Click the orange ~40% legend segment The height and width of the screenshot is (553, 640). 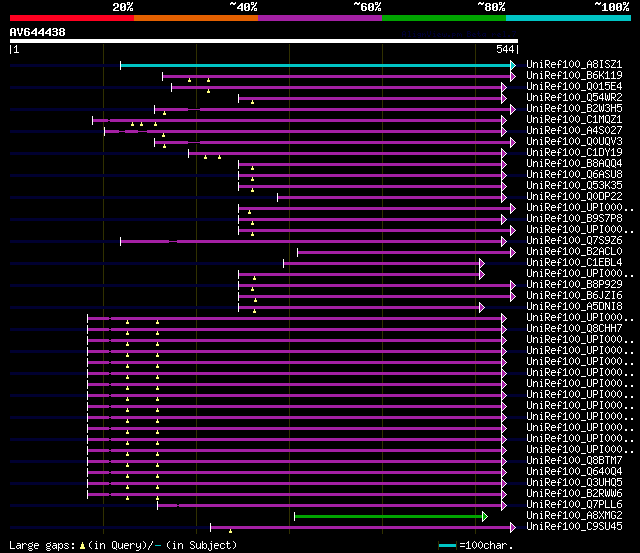click(196, 18)
